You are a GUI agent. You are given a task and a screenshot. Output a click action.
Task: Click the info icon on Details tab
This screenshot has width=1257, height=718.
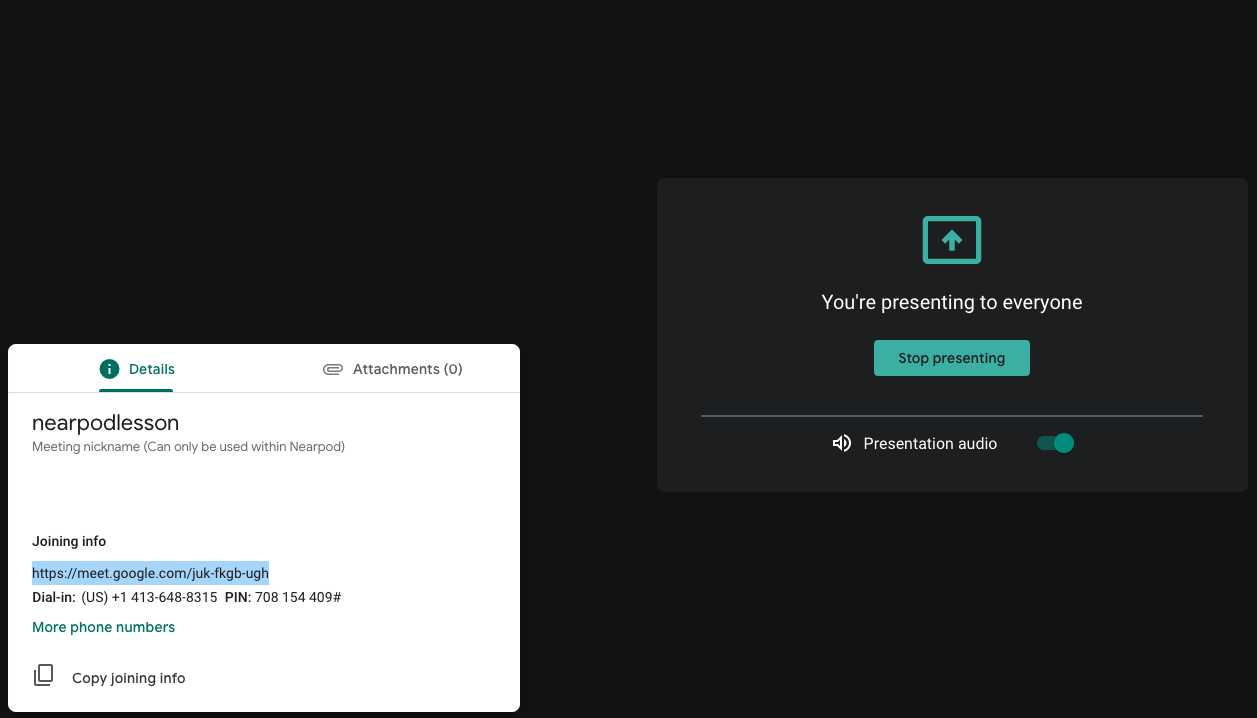(109, 369)
